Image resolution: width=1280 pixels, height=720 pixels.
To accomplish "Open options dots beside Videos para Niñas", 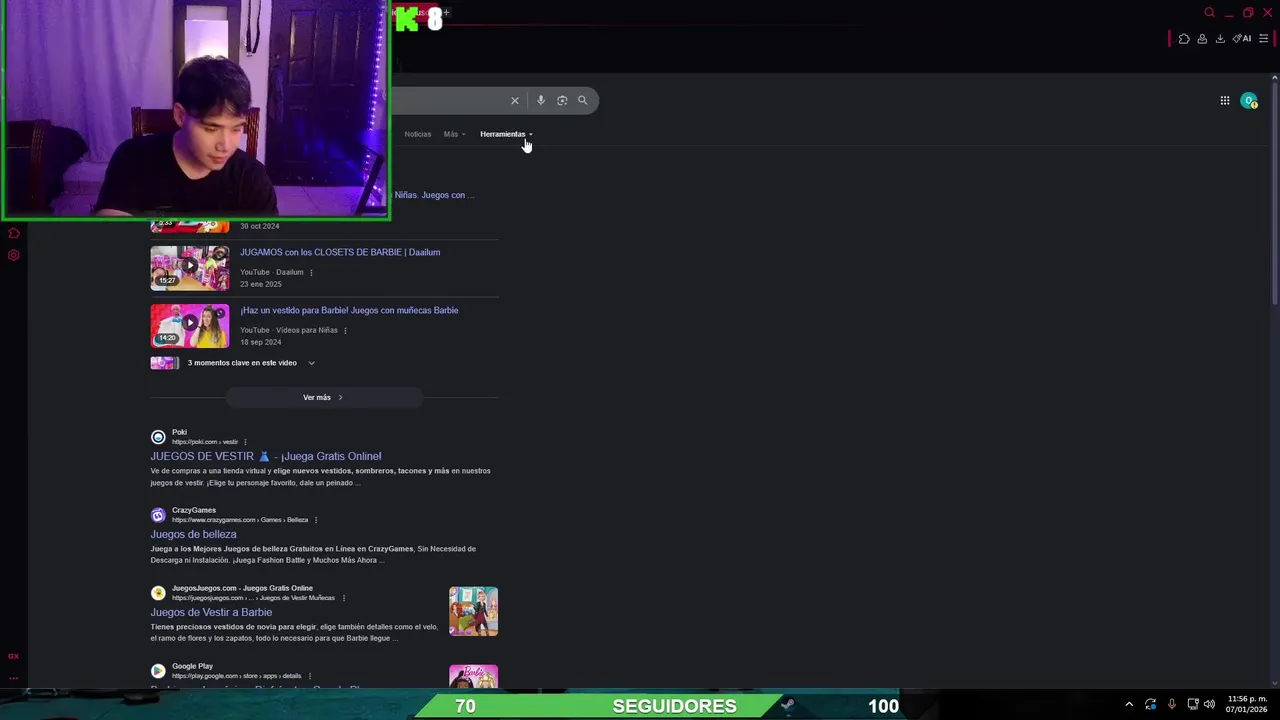I will coord(345,330).
